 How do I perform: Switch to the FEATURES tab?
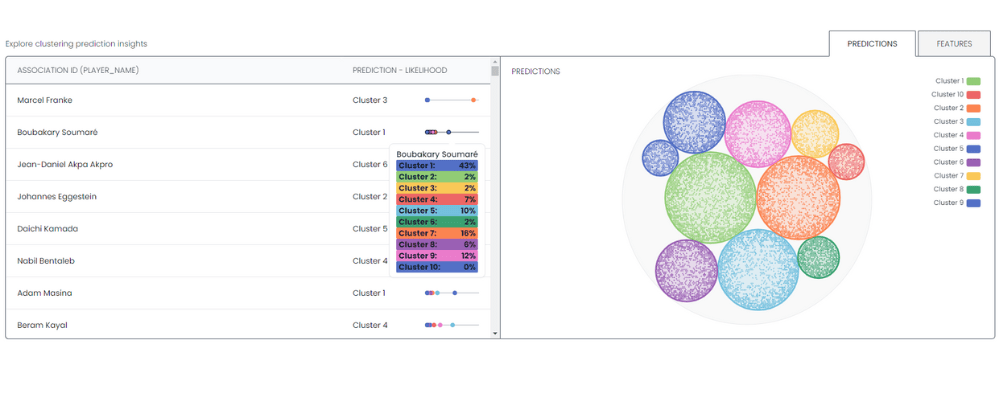click(x=954, y=44)
